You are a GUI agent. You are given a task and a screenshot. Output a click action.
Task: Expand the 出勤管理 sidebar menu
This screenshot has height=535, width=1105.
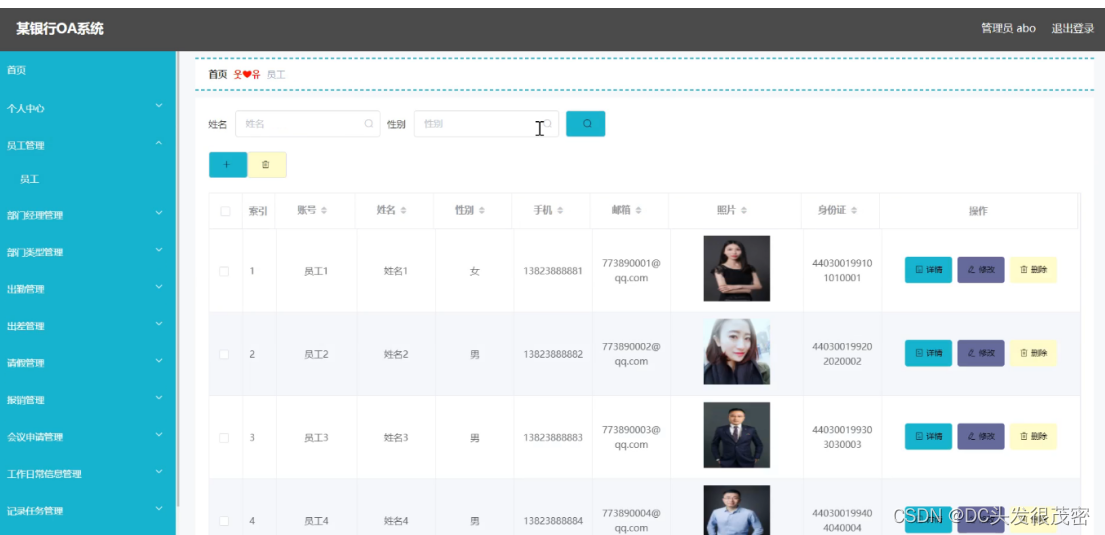tap(87, 289)
